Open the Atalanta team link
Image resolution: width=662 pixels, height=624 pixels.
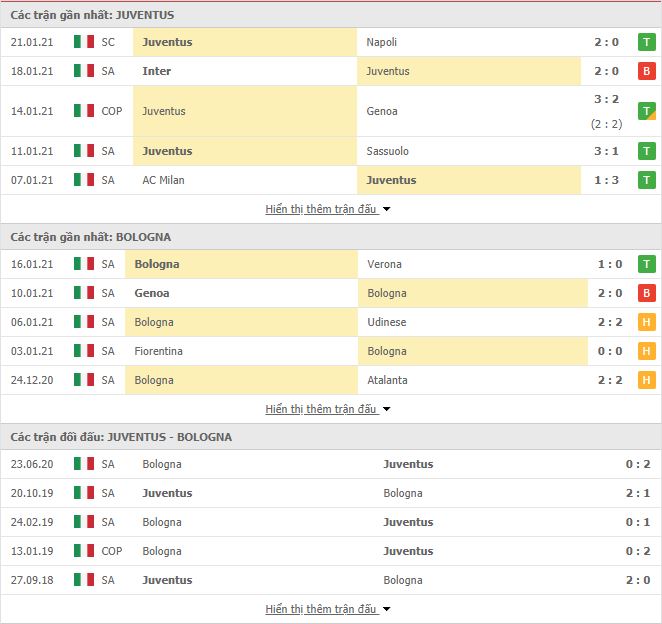tap(387, 380)
